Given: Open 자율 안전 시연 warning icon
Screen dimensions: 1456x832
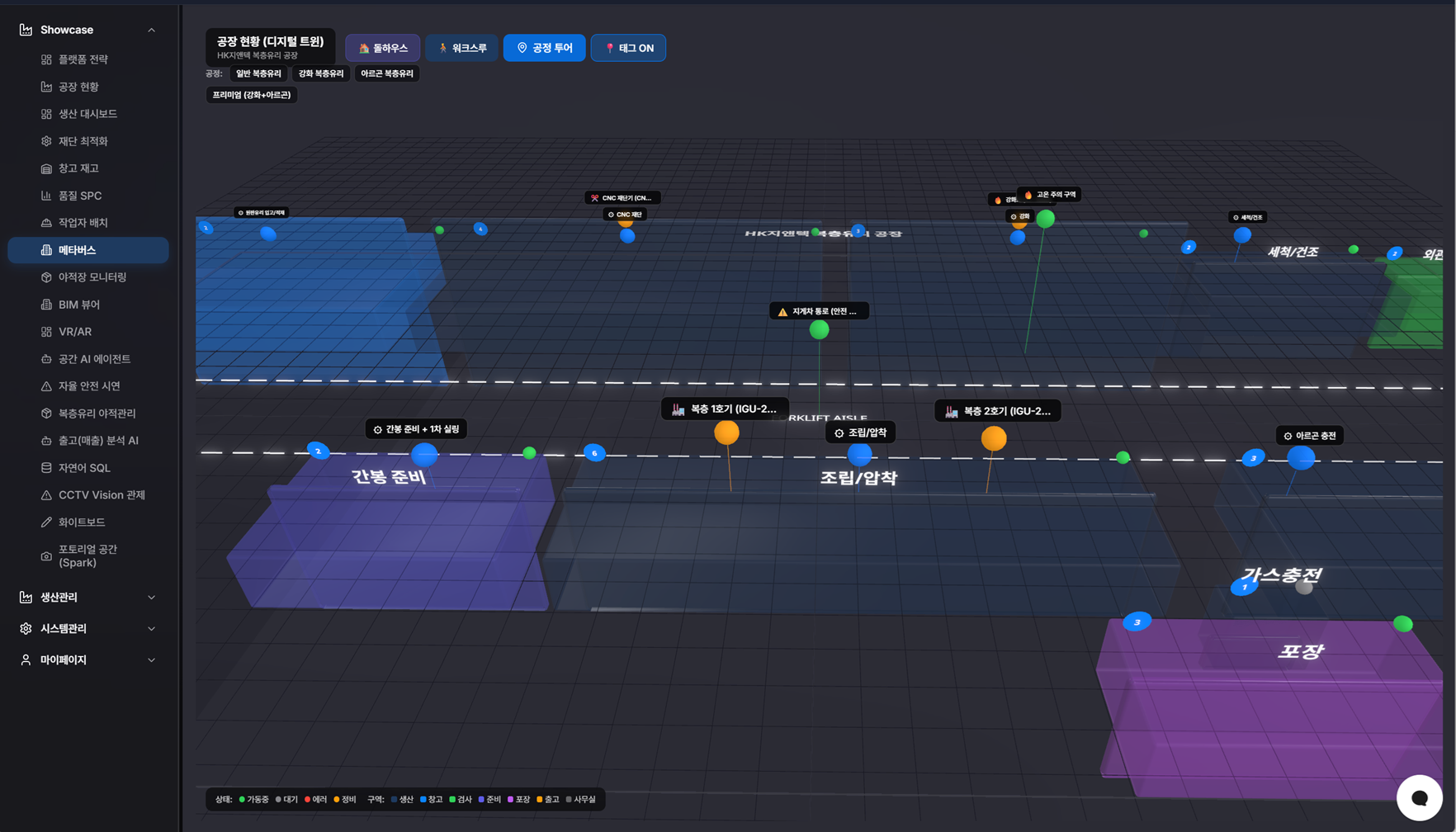Looking at the screenshot, I should [46, 386].
